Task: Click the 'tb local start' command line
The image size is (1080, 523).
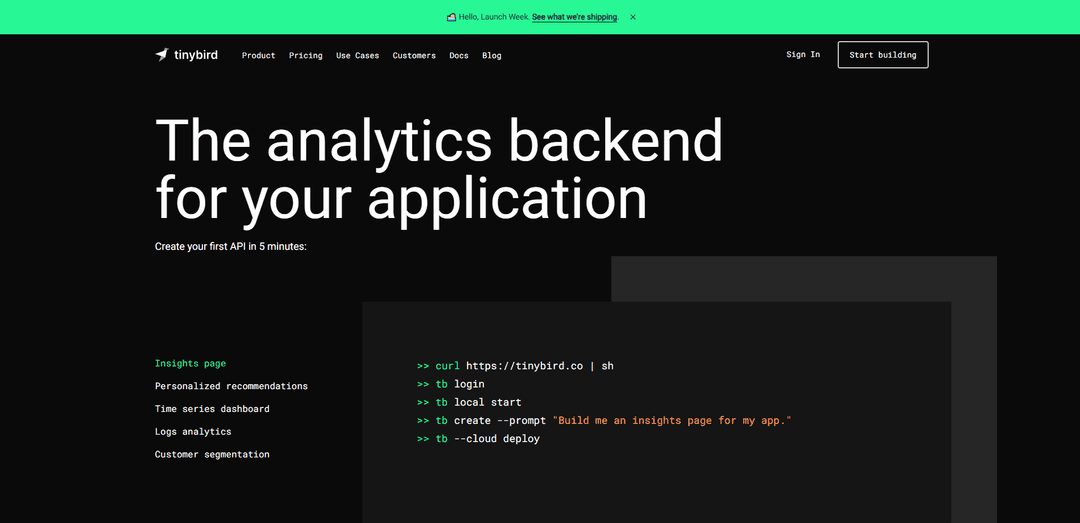Action: (469, 402)
